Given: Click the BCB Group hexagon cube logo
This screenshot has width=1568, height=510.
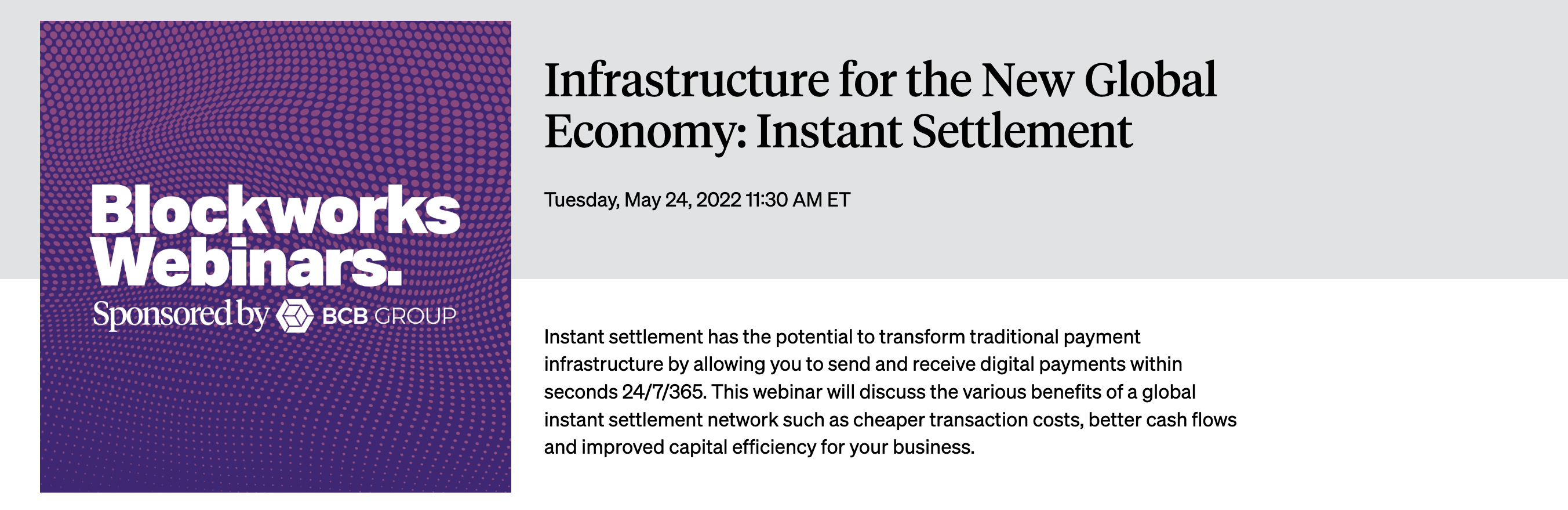Looking at the screenshot, I should click(295, 316).
